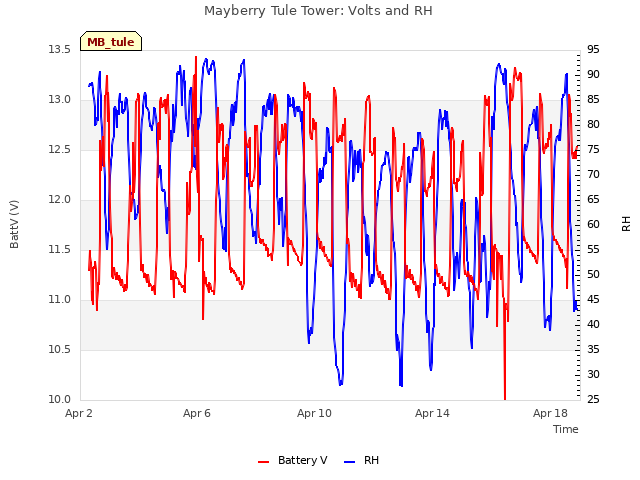Click the 'Apr 14' x-axis tick label
640x480 pixels.
tap(432, 413)
